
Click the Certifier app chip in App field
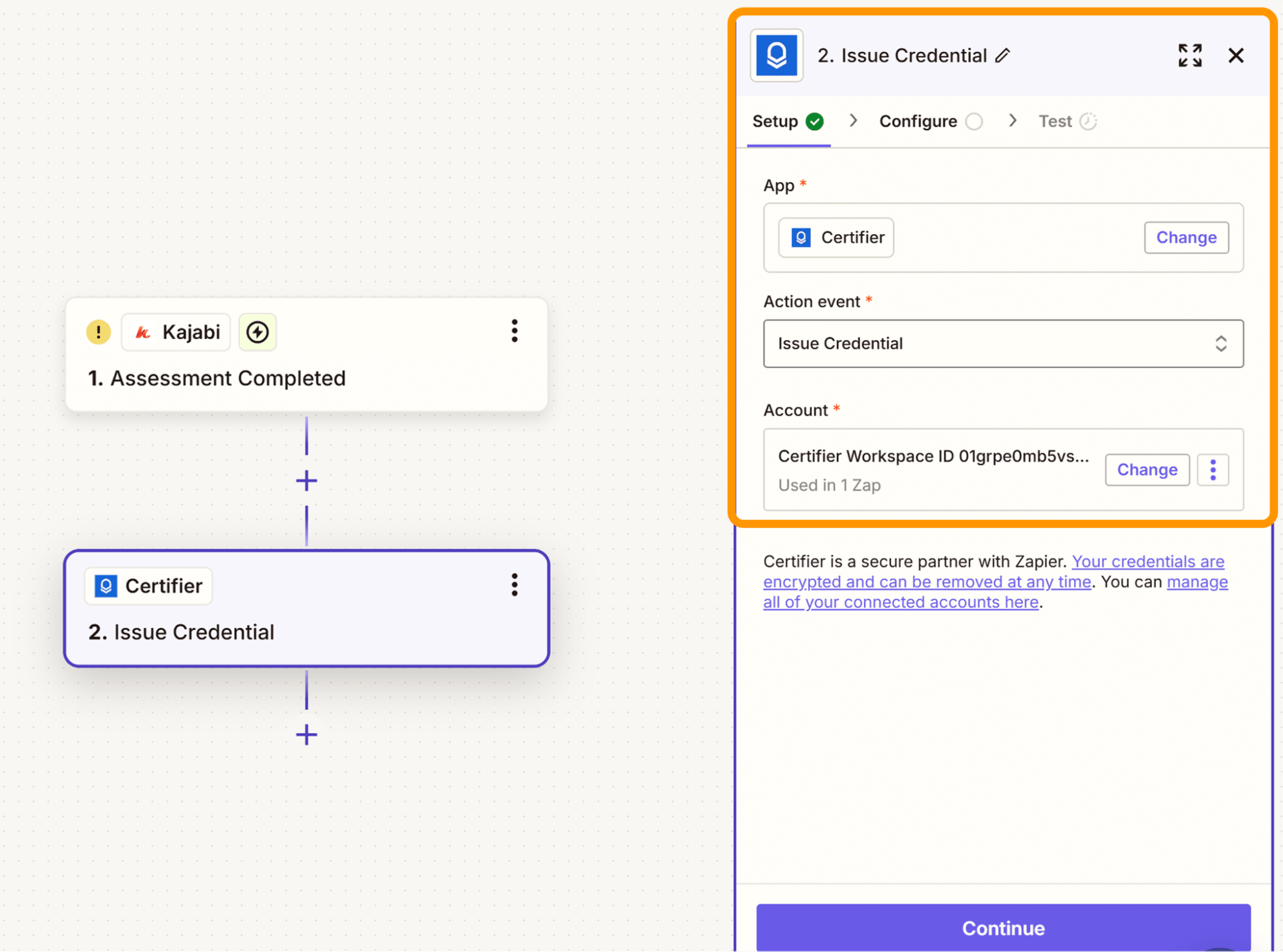point(836,237)
